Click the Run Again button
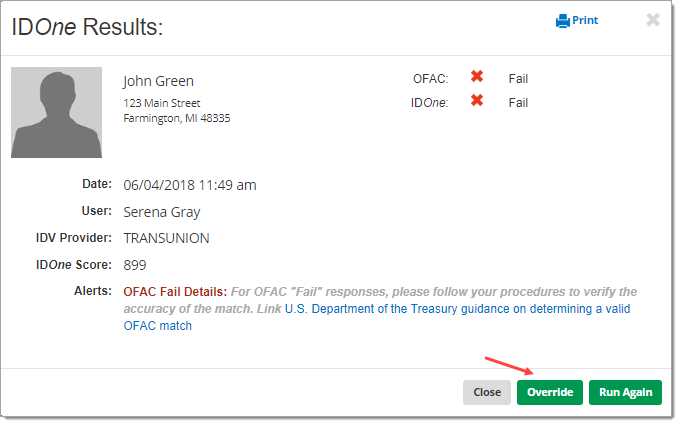The height and width of the screenshot is (424, 679). (x=625, y=392)
